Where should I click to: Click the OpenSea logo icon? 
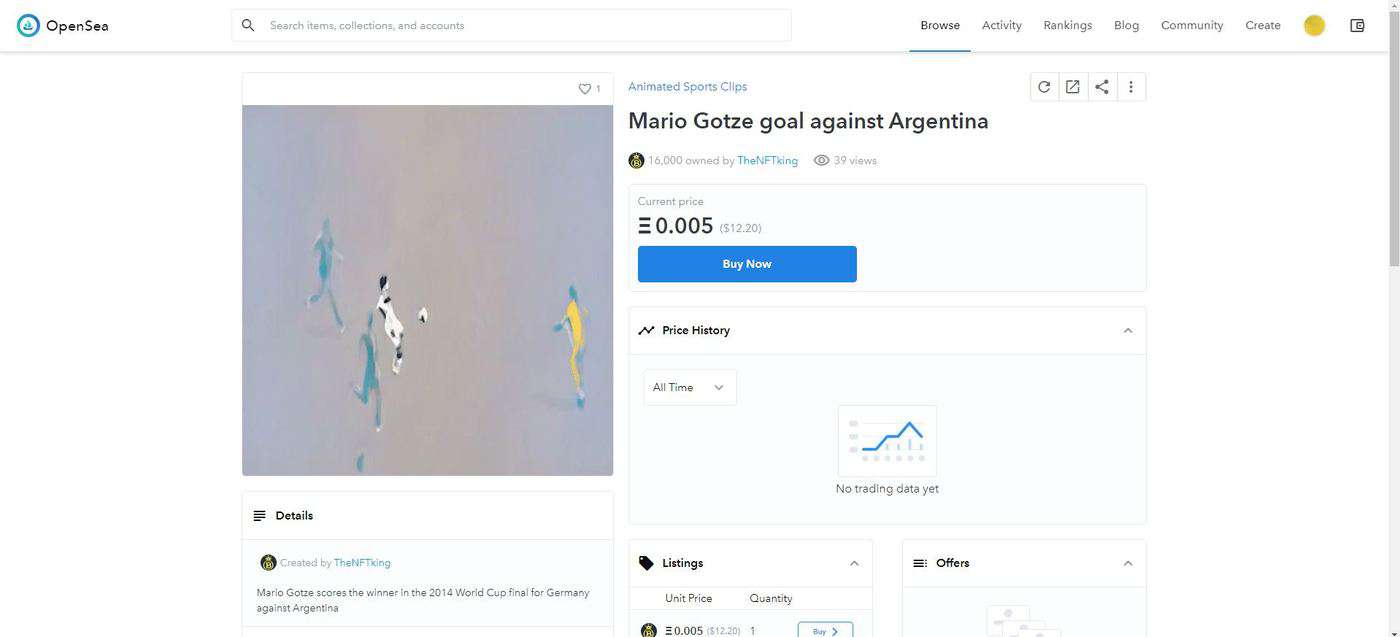pyautogui.click(x=28, y=25)
